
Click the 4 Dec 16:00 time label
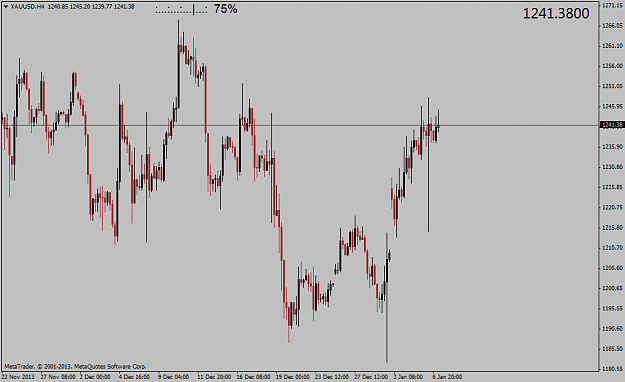tap(134, 377)
